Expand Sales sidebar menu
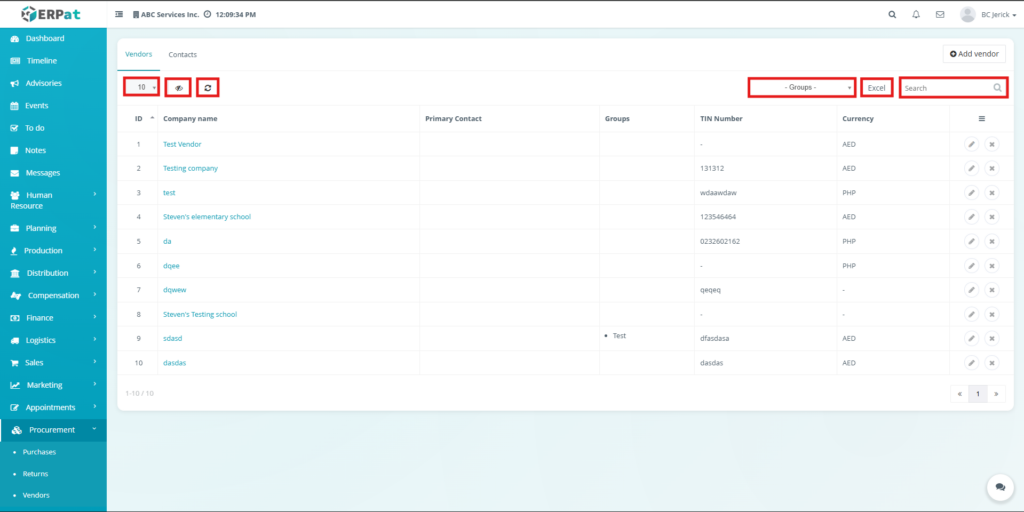Screen dimensions: 1024x512 [x=54, y=362]
